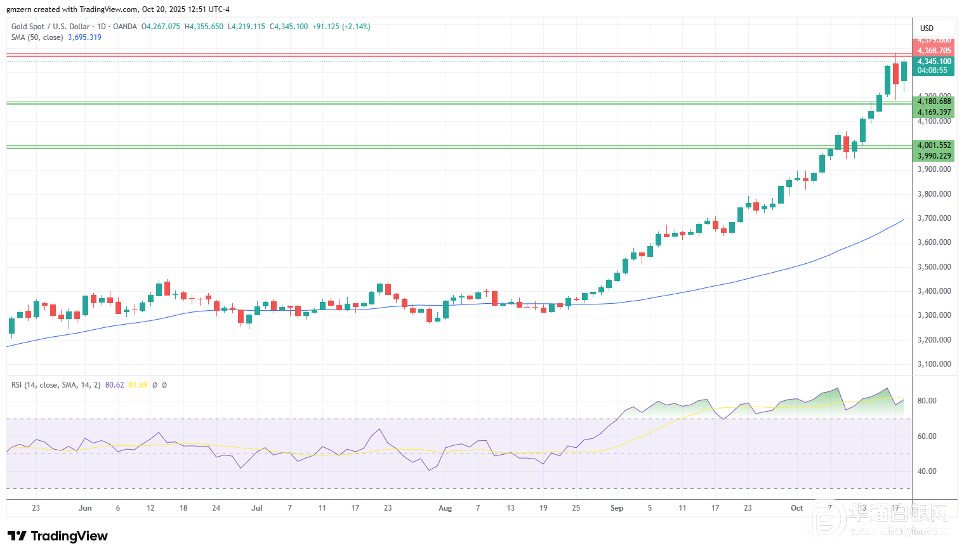Viewport: 964px width, 556px height.
Task: Open the USD currency label on price axis
Action: click(x=926, y=27)
